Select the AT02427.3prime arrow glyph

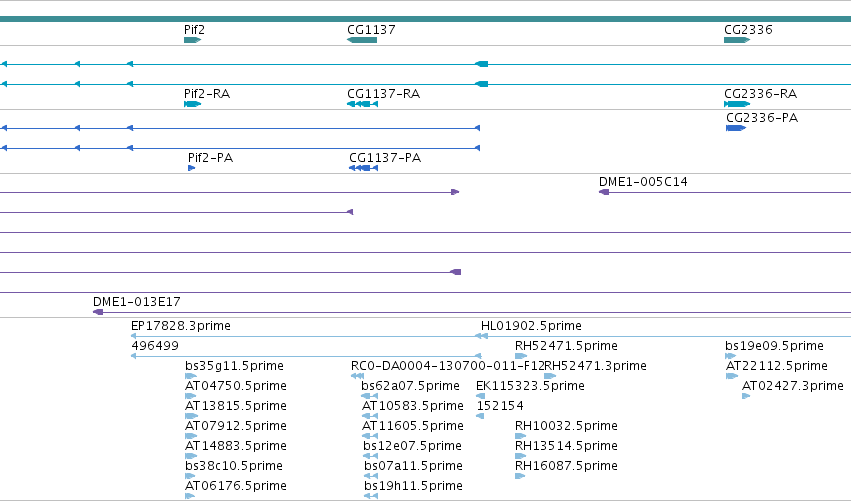(x=746, y=396)
